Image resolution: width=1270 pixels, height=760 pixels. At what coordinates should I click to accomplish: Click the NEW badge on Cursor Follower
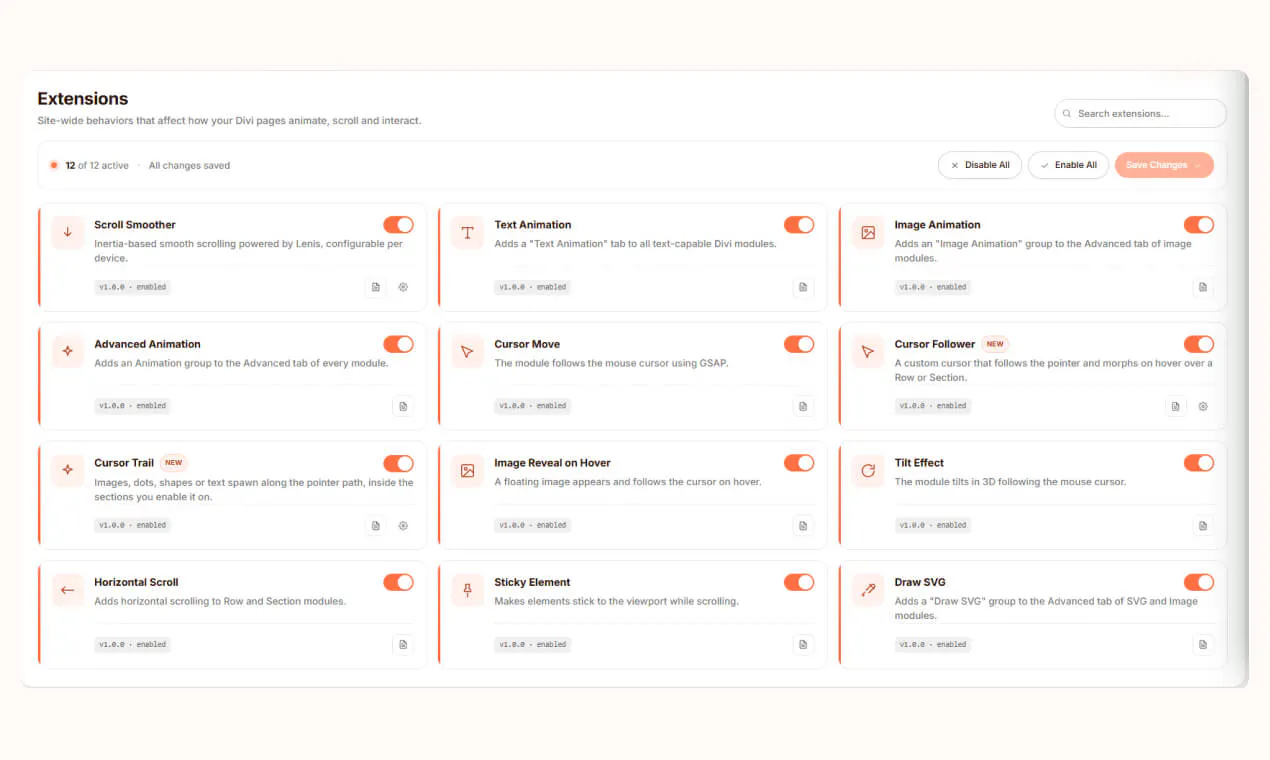point(995,344)
